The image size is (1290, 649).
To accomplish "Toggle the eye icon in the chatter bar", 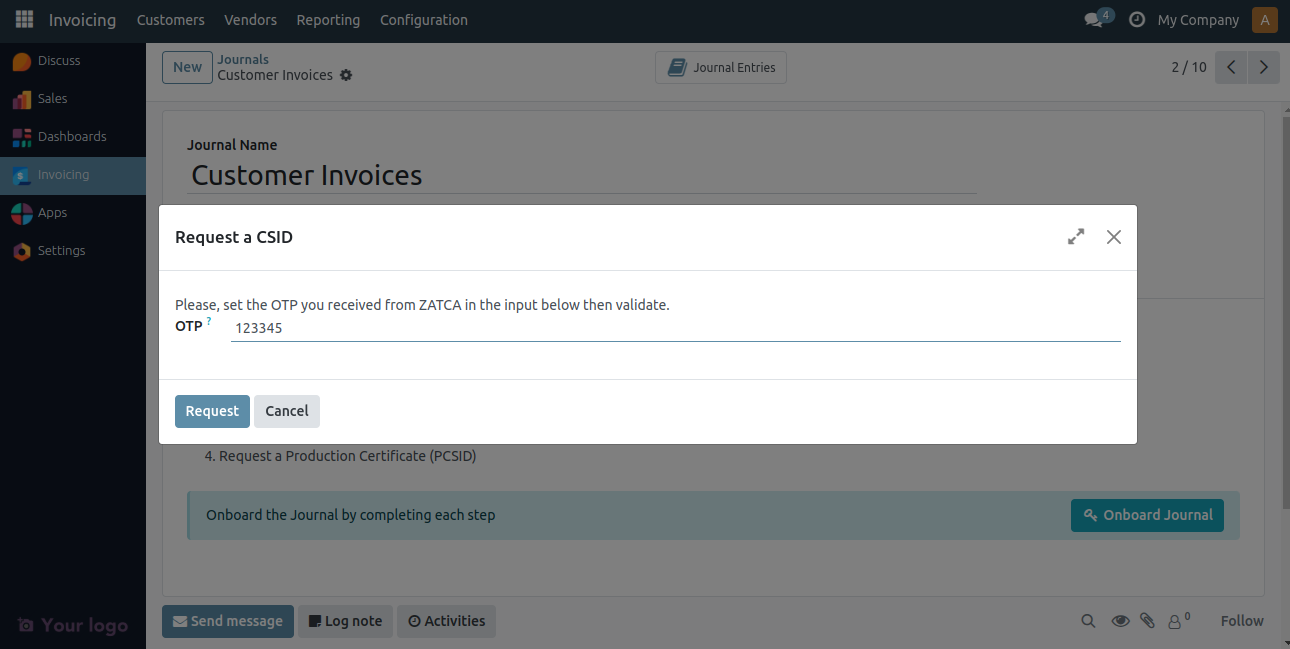I will pos(1120,620).
